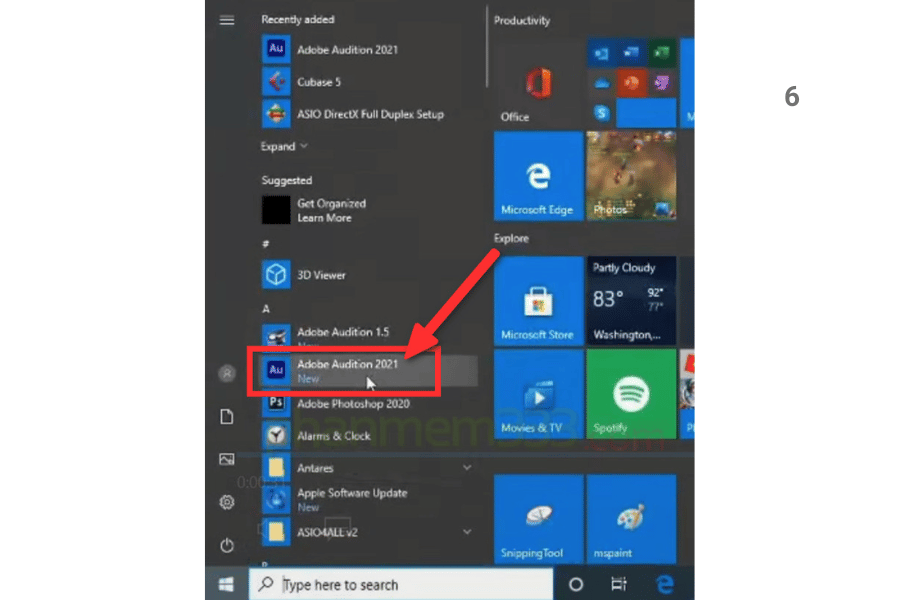Open Alarms & Clock app
The width and height of the screenshot is (900, 600).
click(333, 436)
